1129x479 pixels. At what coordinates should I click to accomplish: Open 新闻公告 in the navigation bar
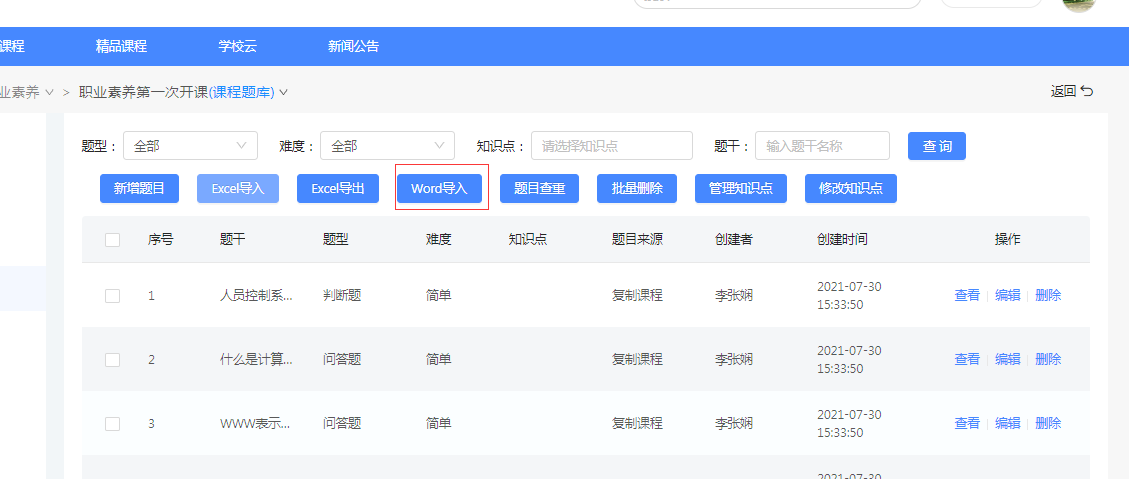353,46
